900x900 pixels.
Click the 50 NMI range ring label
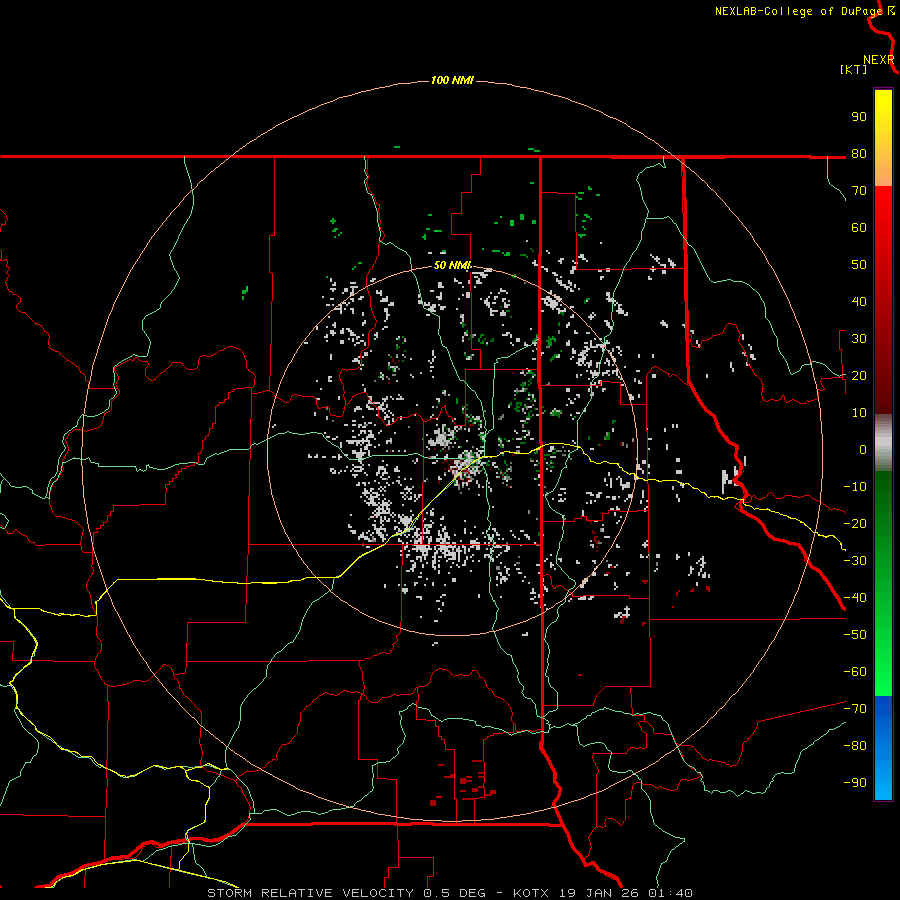452,265
